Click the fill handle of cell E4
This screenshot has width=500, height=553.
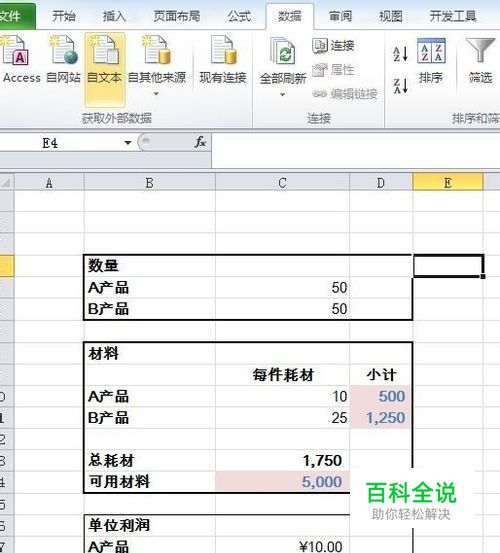(x=483, y=276)
